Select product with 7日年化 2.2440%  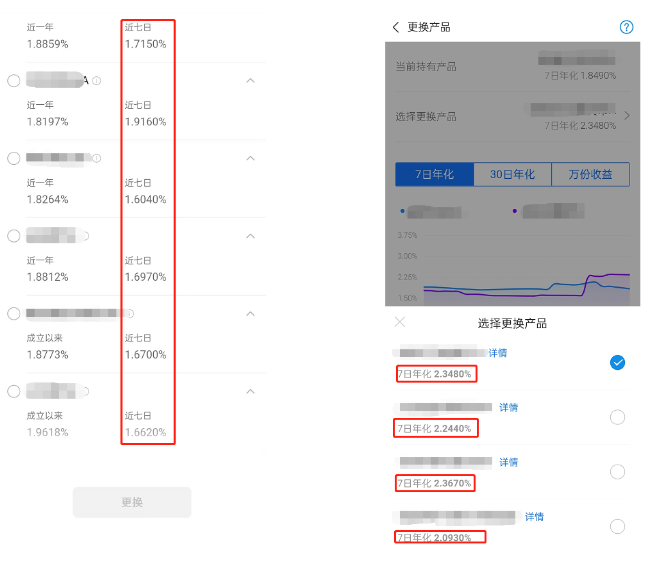pyautogui.click(x=617, y=417)
